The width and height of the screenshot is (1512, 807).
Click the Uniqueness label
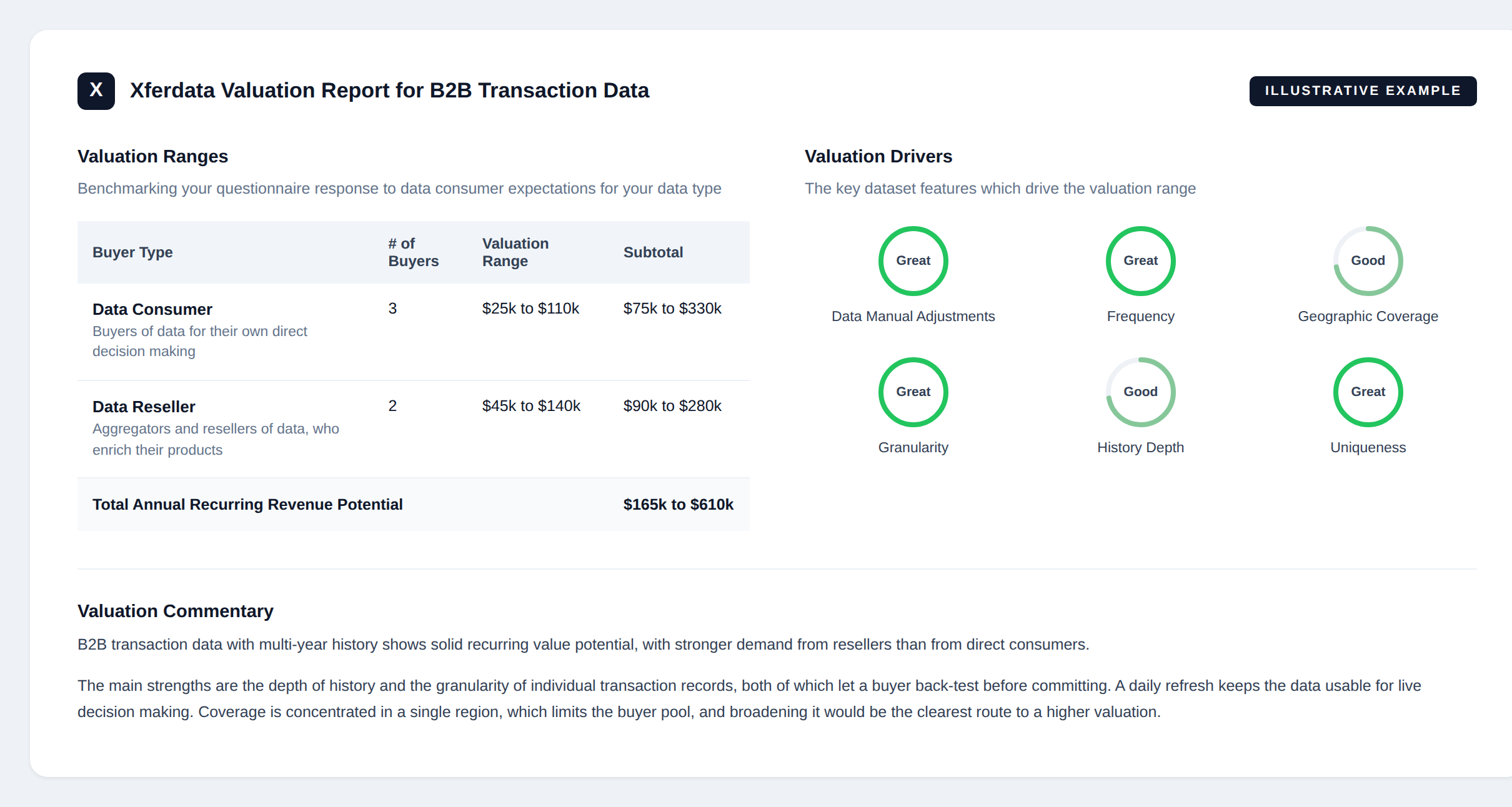(1368, 448)
